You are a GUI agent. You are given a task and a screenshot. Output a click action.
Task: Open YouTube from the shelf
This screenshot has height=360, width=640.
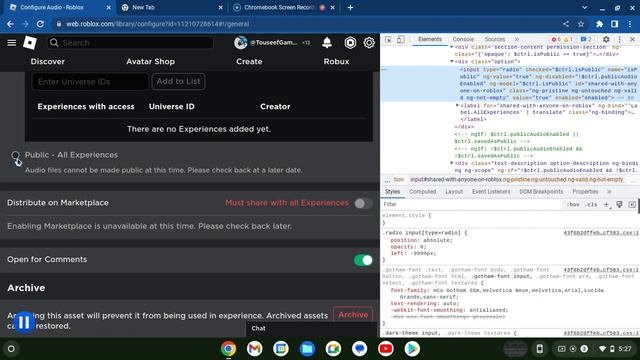coord(386,349)
